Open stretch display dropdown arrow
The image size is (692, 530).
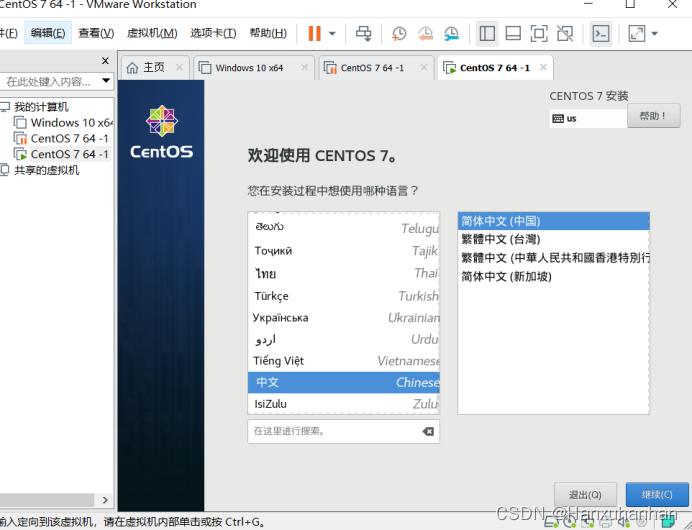click(654, 34)
